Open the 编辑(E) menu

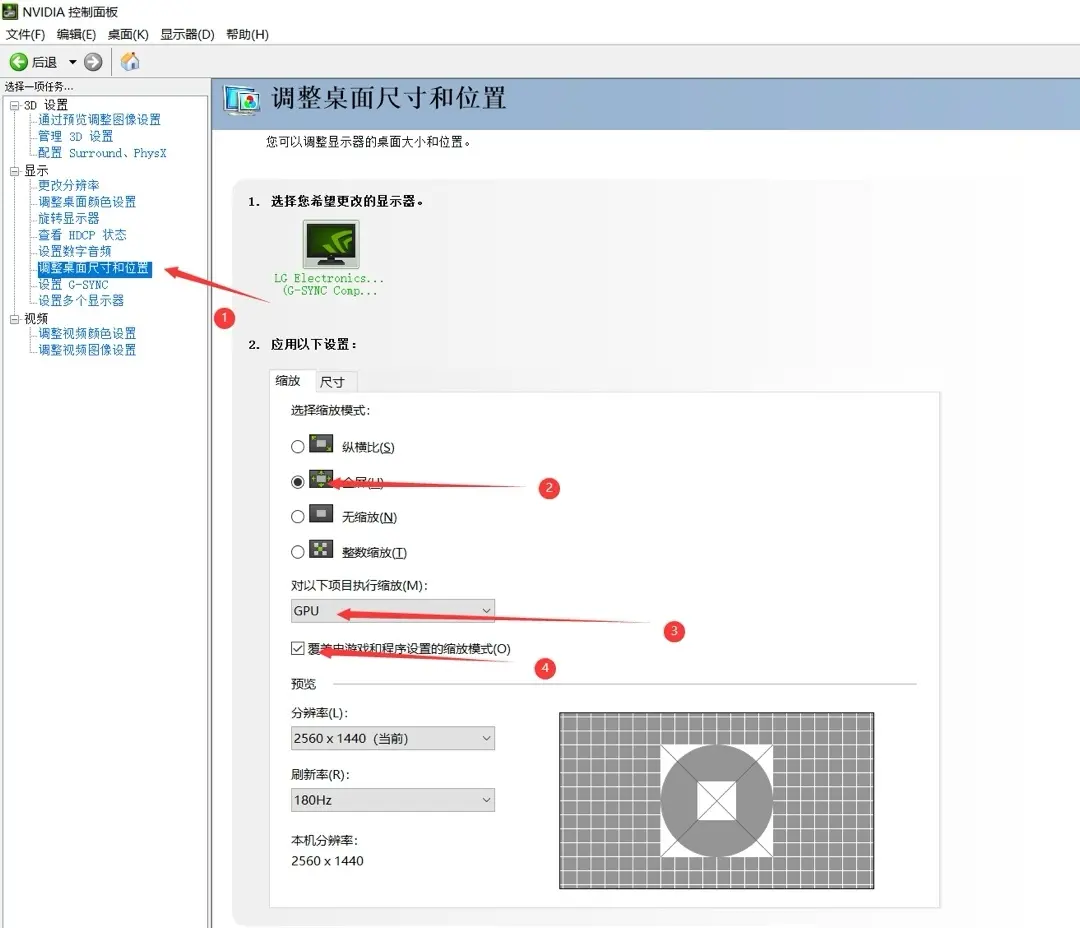pos(76,34)
